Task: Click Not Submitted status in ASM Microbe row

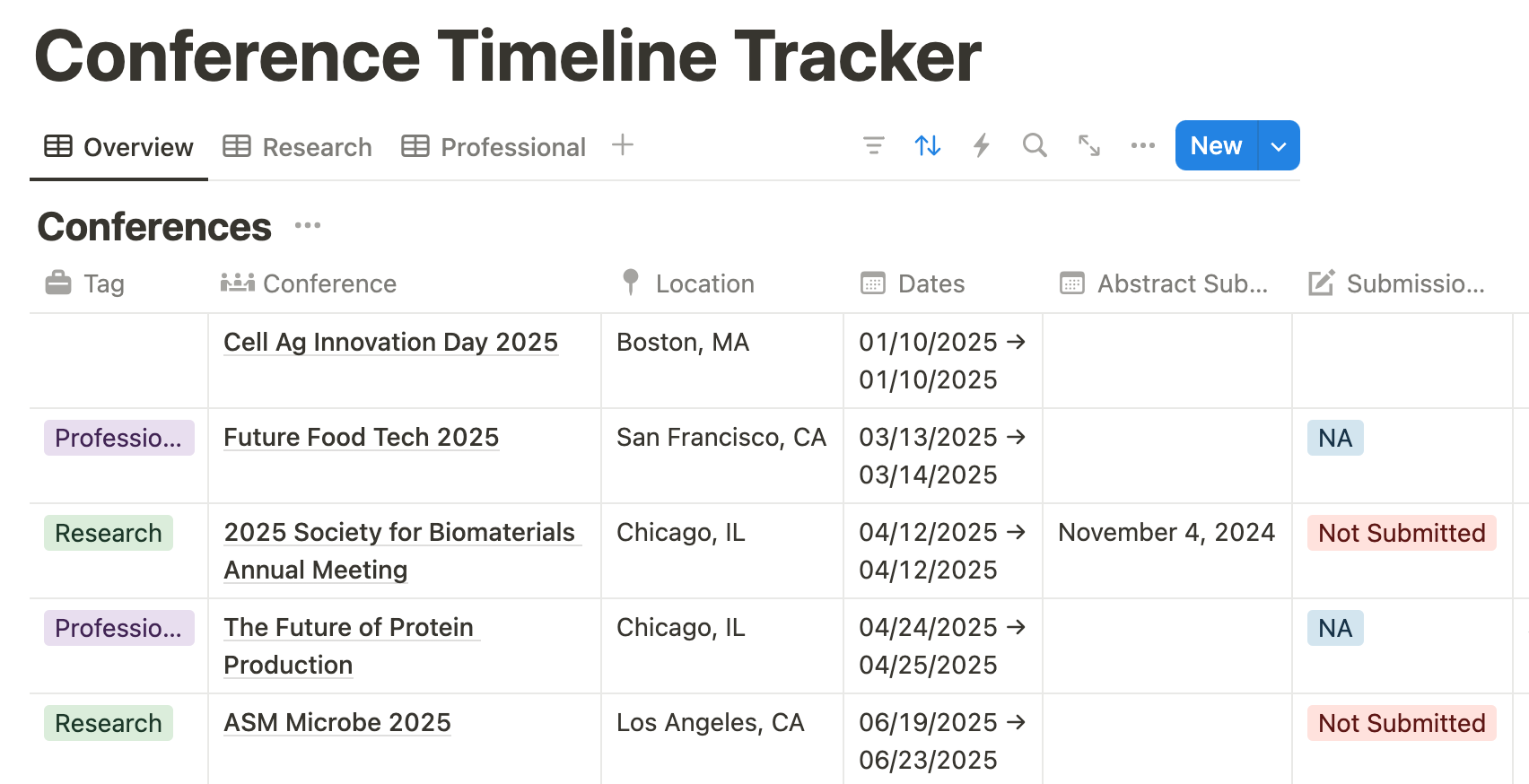Action: click(x=1402, y=723)
